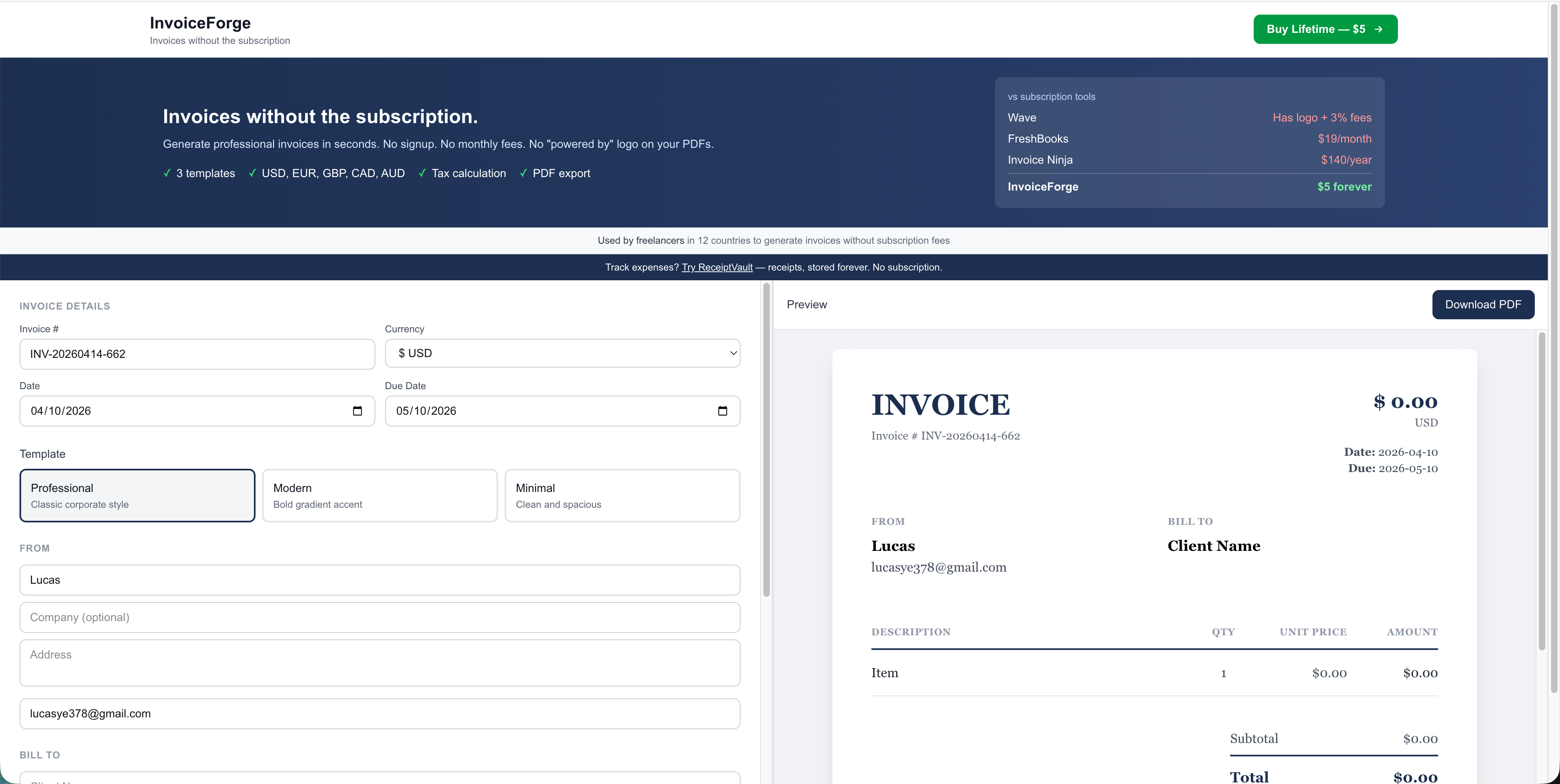Image resolution: width=1560 pixels, height=784 pixels.
Task: Click the Preview panel heading
Action: (x=806, y=305)
